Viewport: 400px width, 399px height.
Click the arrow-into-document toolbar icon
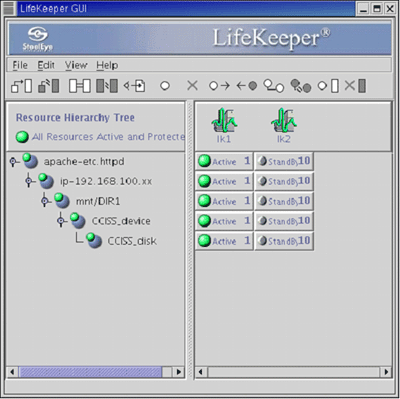coord(134,86)
